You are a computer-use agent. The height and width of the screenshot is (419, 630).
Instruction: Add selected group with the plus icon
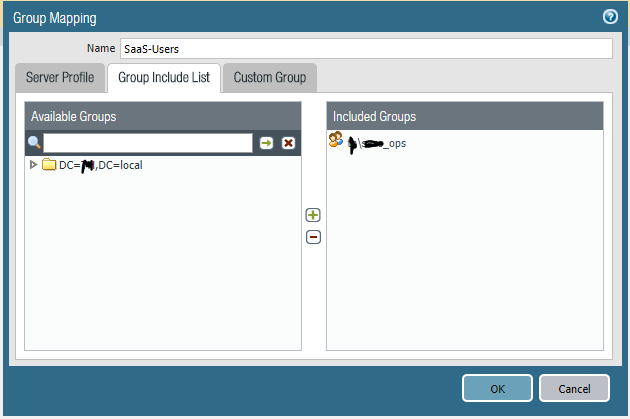(313, 215)
